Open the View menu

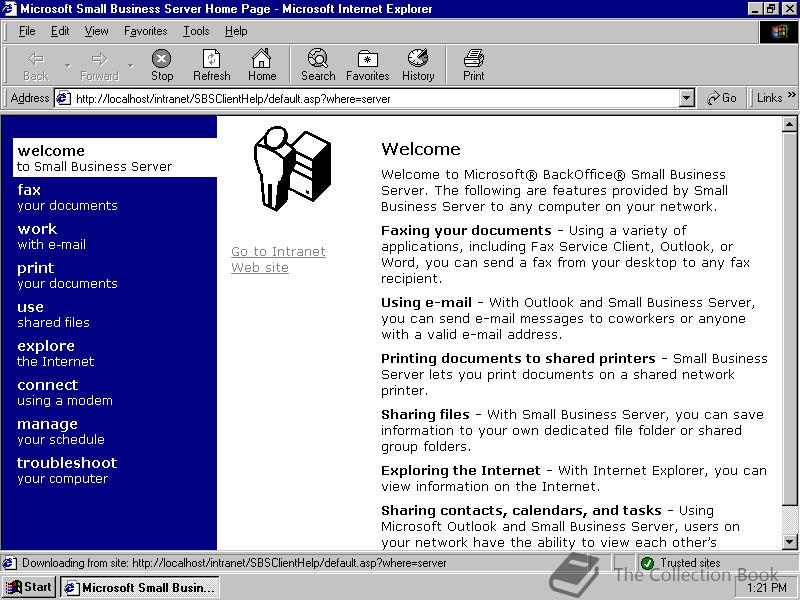pos(96,31)
